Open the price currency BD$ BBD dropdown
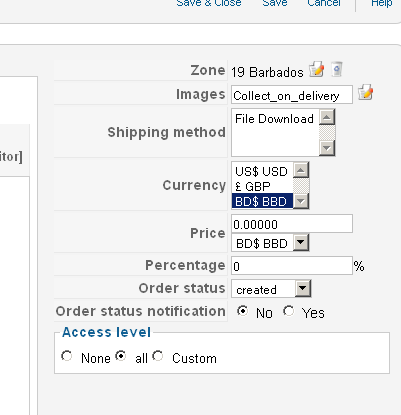This screenshot has height=415, width=401. 270,243
